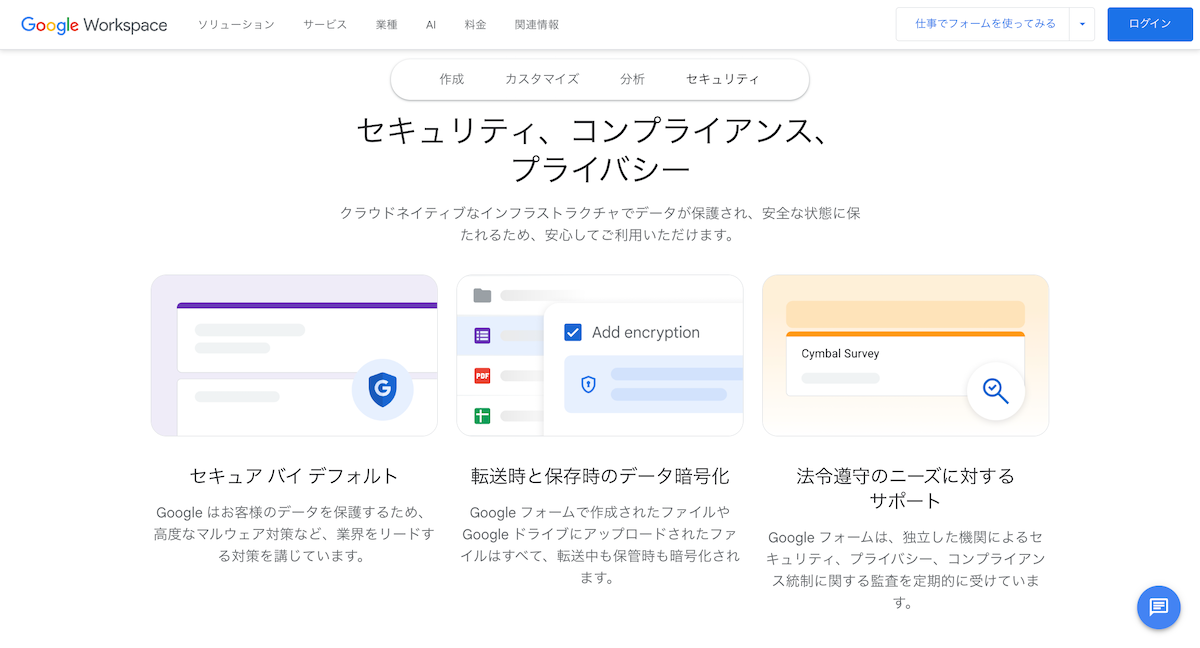Open the 料金 menu item

tap(476, 24)
